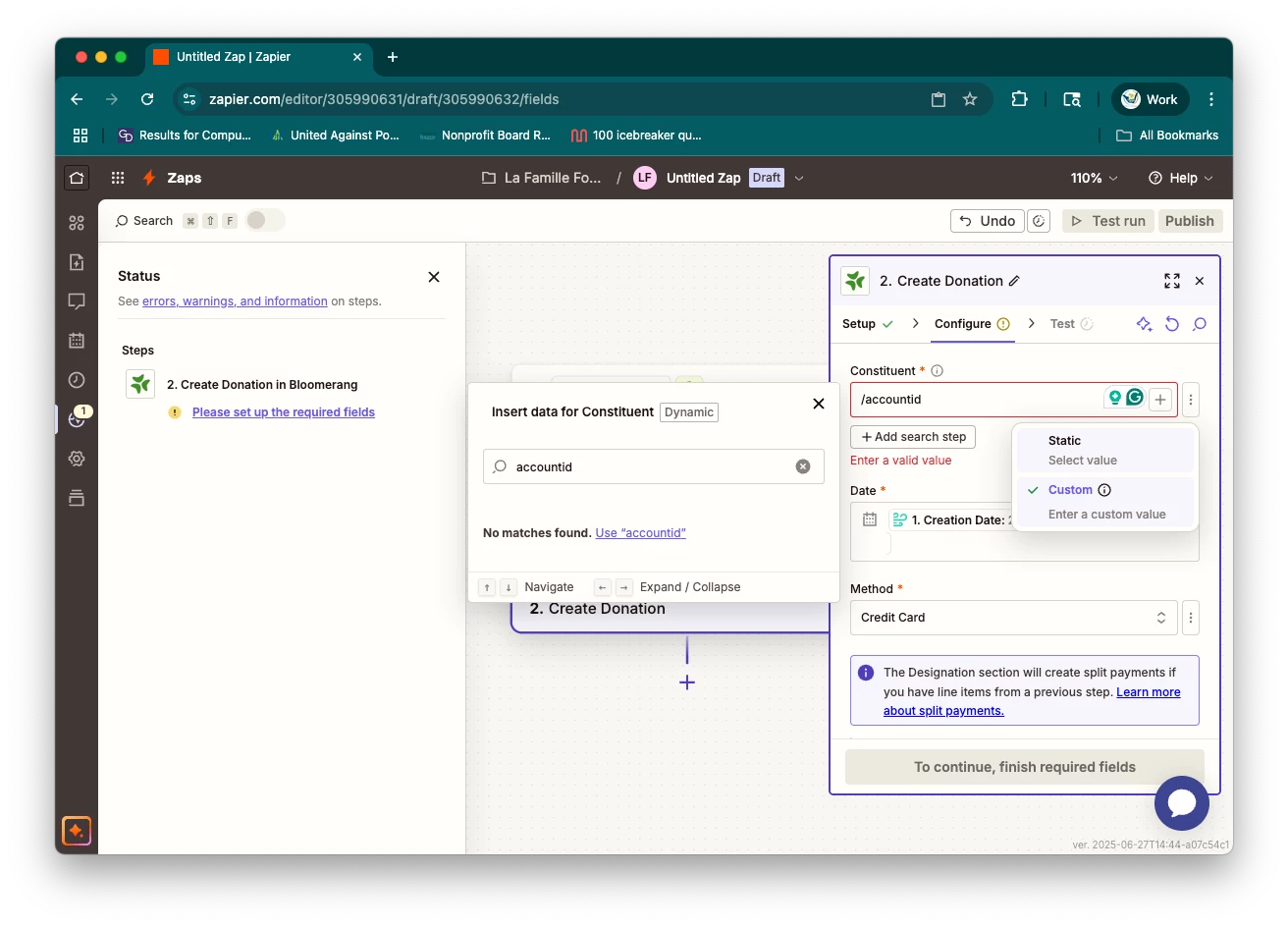
Task: Open the Zapier home icon
Action: [x=77, y=178]
